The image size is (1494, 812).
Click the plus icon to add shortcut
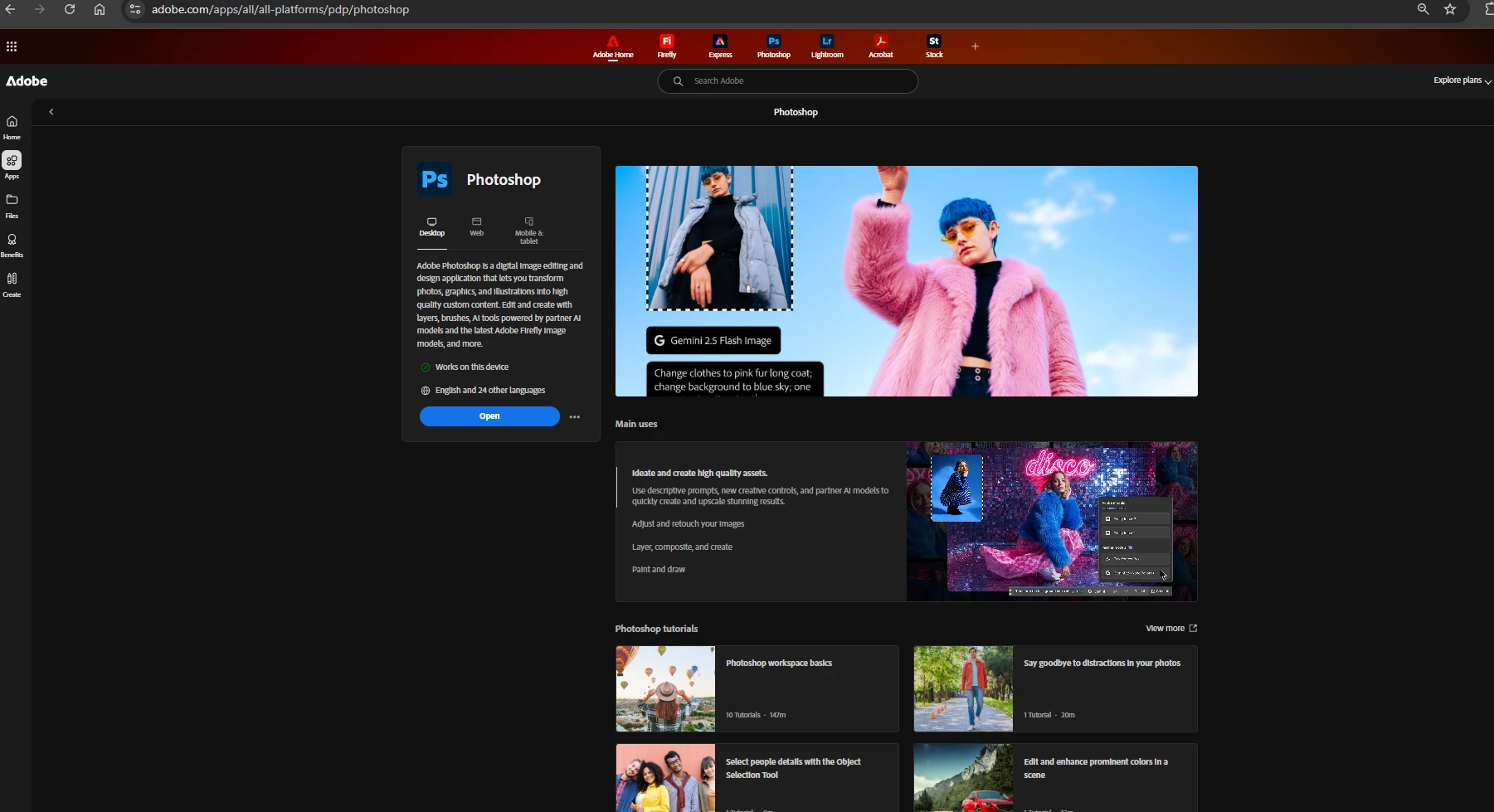(976, 46)
